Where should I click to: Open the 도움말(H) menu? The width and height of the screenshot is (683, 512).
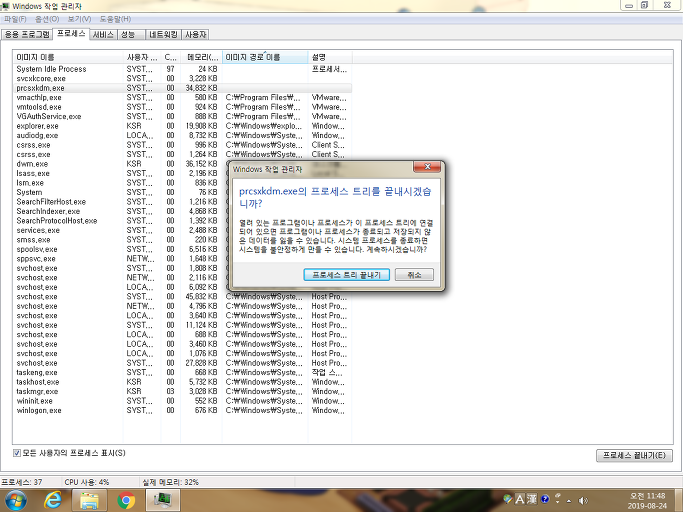[x=115, y=19]
